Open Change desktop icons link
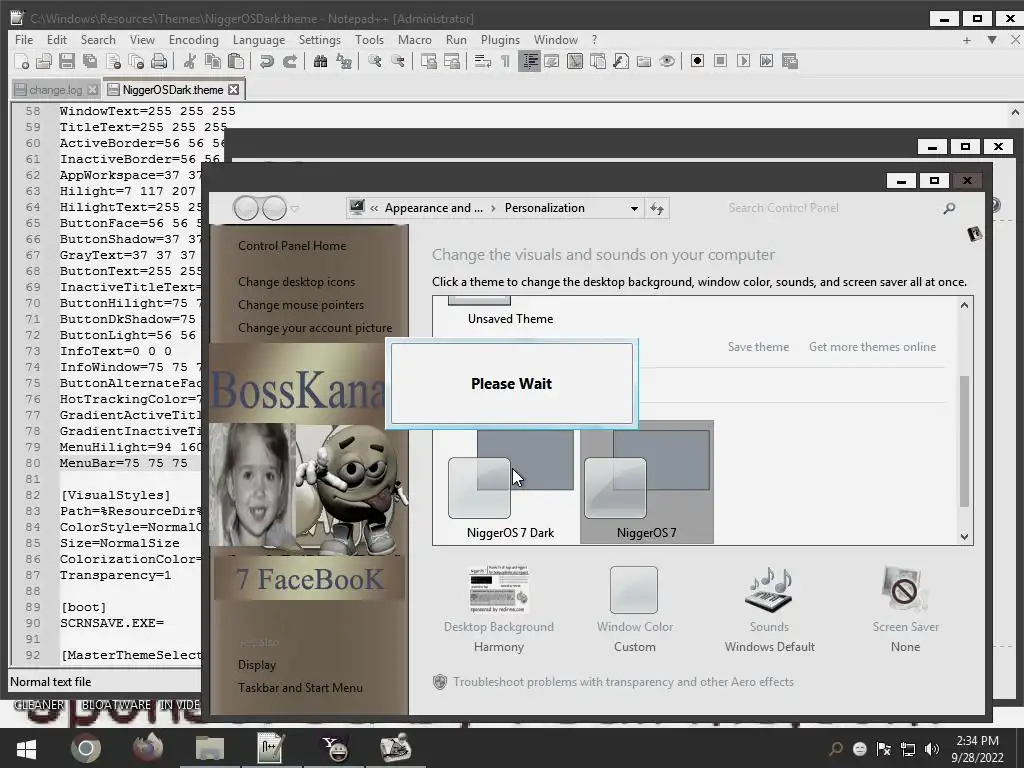1024x768 pixels. pos(296,282)
